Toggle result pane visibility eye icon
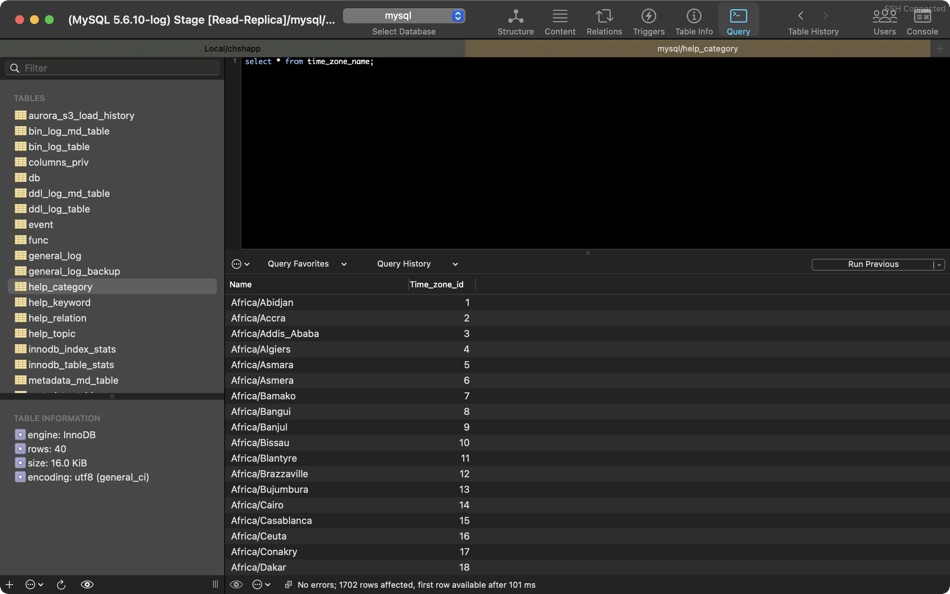 (x=236, y=585)
